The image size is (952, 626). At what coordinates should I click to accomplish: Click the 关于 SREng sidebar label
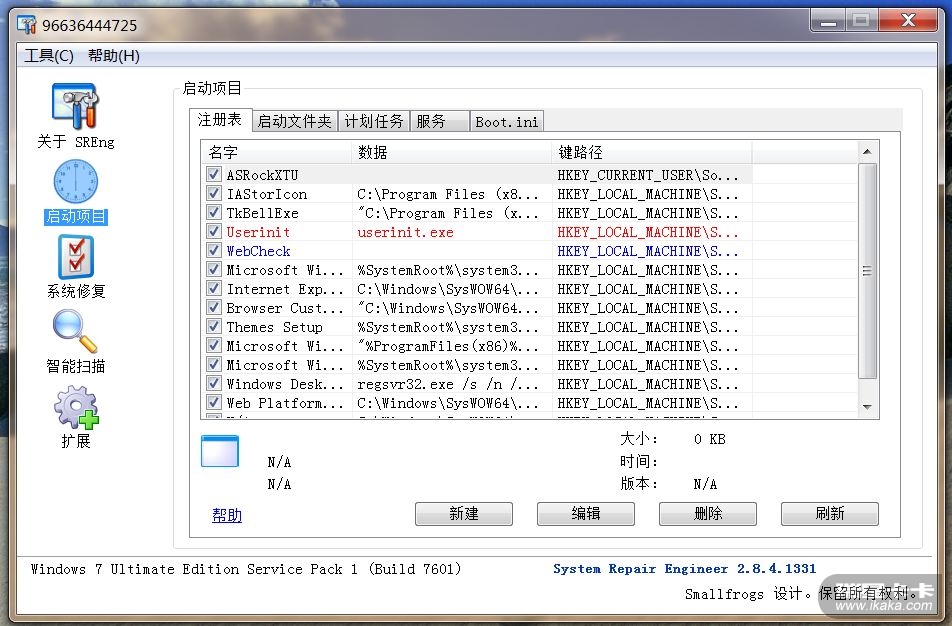(76, 141)
